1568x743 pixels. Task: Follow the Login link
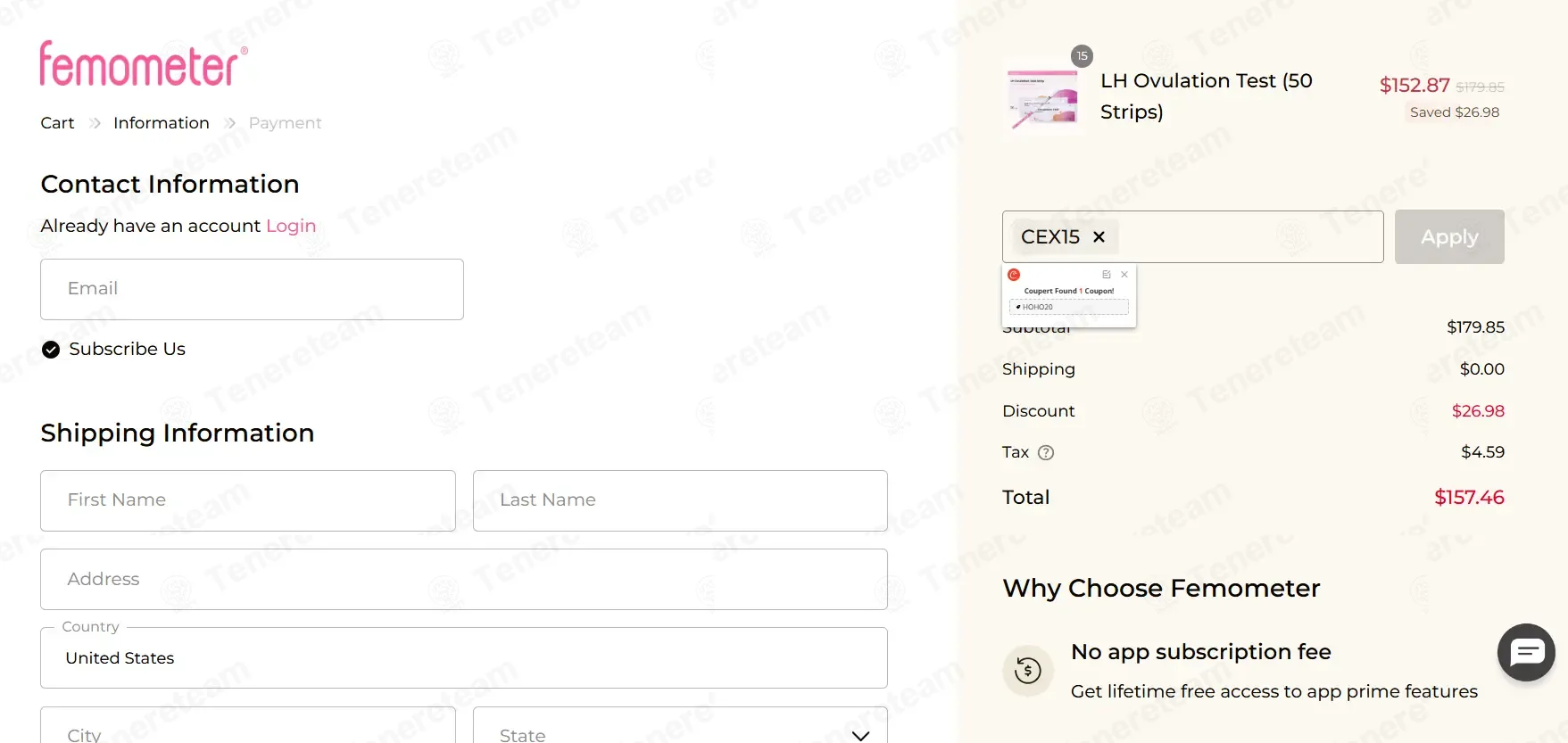click(291, 226)
